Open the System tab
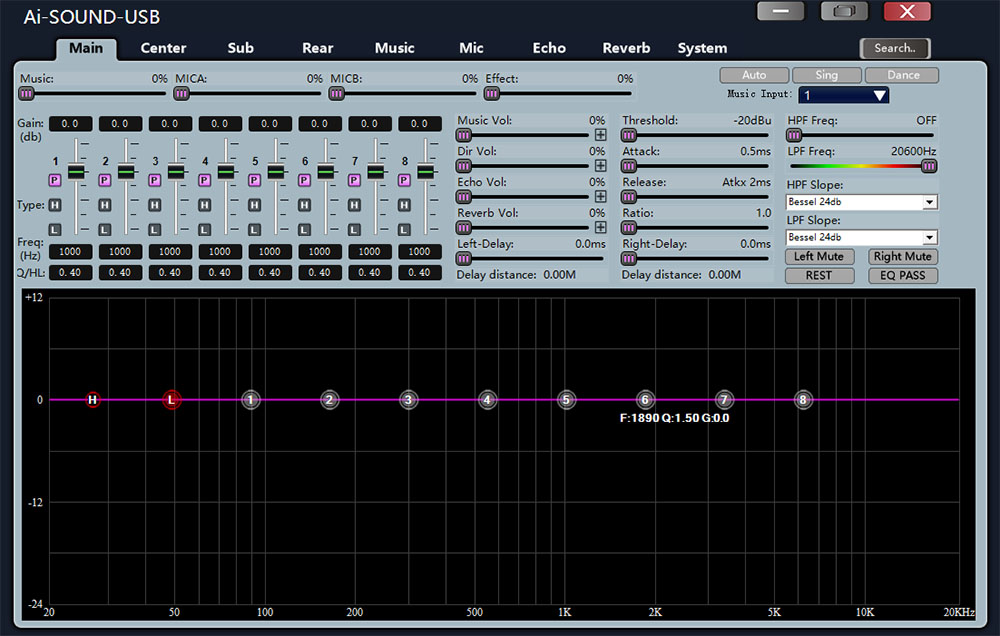This screenshot has height=636, width=1000. (702, 48)
